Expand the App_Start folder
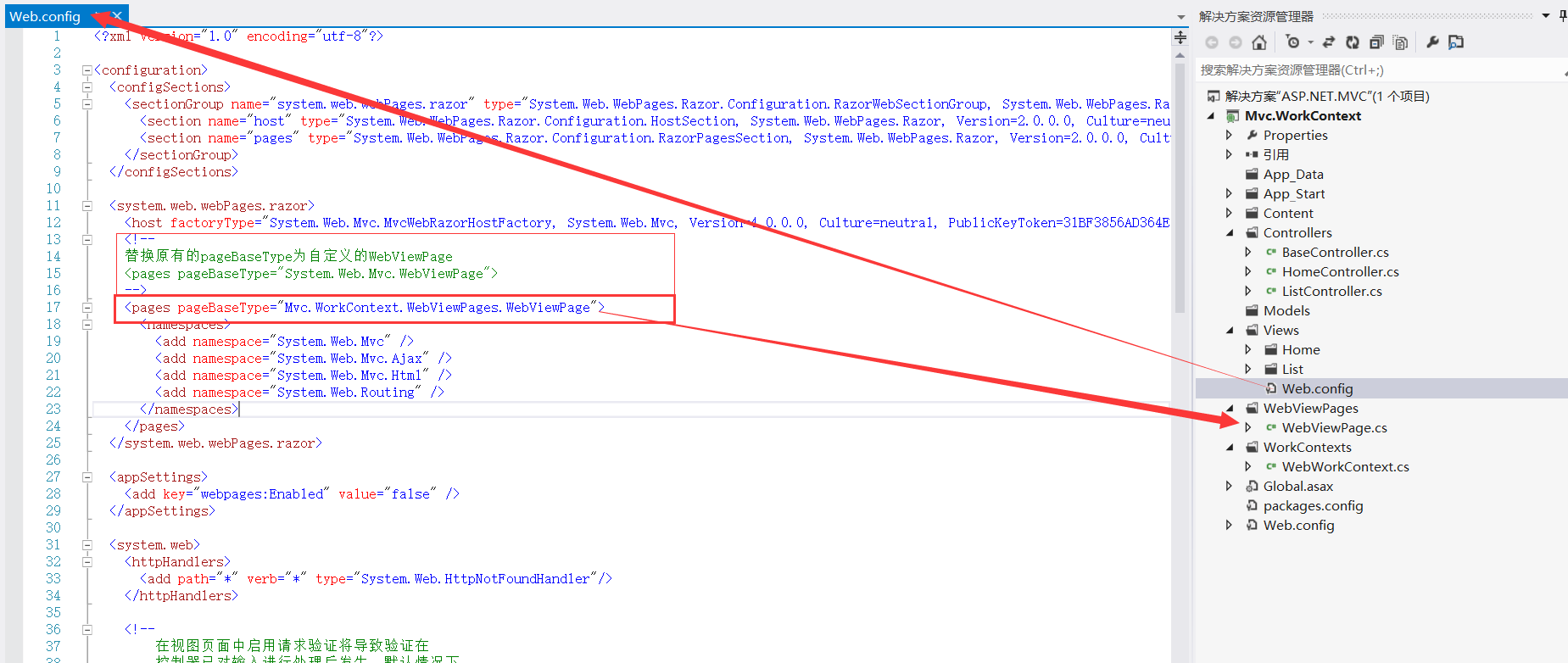The image size is (1568, 663). 1229,194
